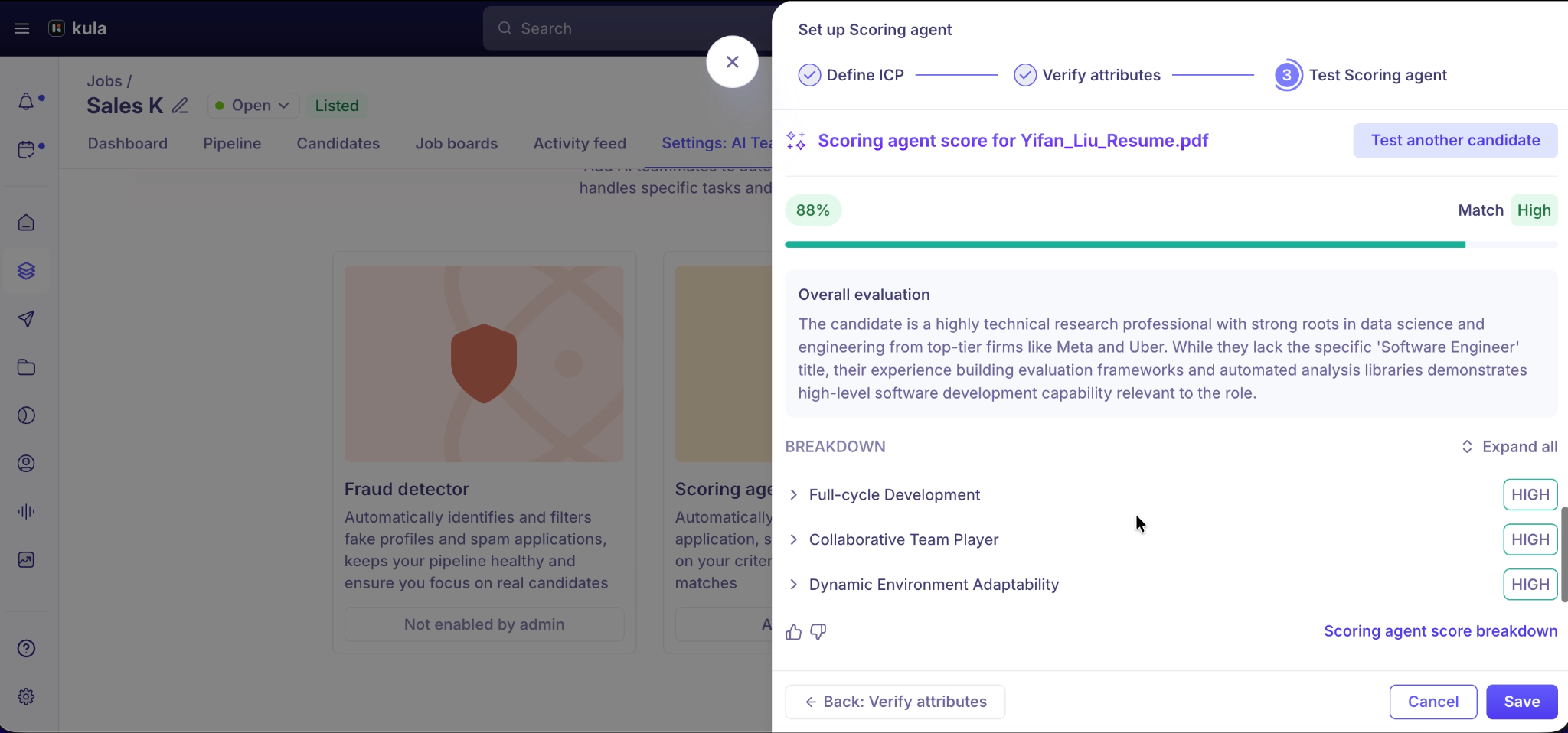Go to the Define ICP step

[x=851, y=75]
